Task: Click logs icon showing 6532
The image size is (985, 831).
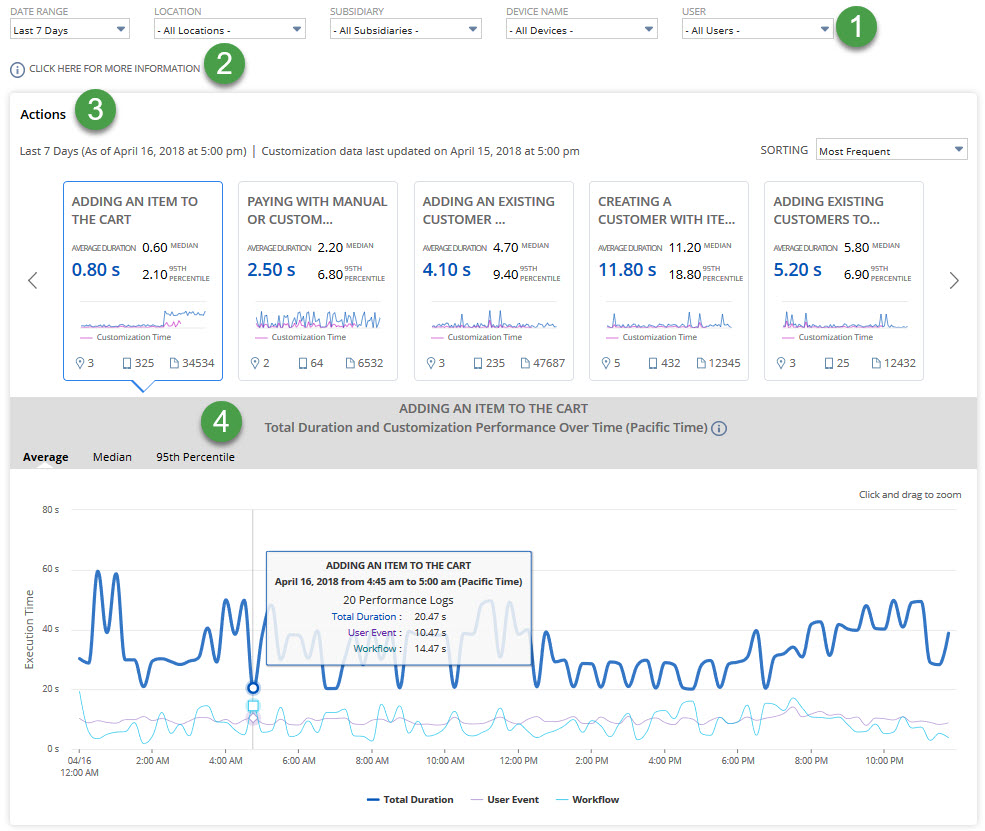Action: (350, 363)
